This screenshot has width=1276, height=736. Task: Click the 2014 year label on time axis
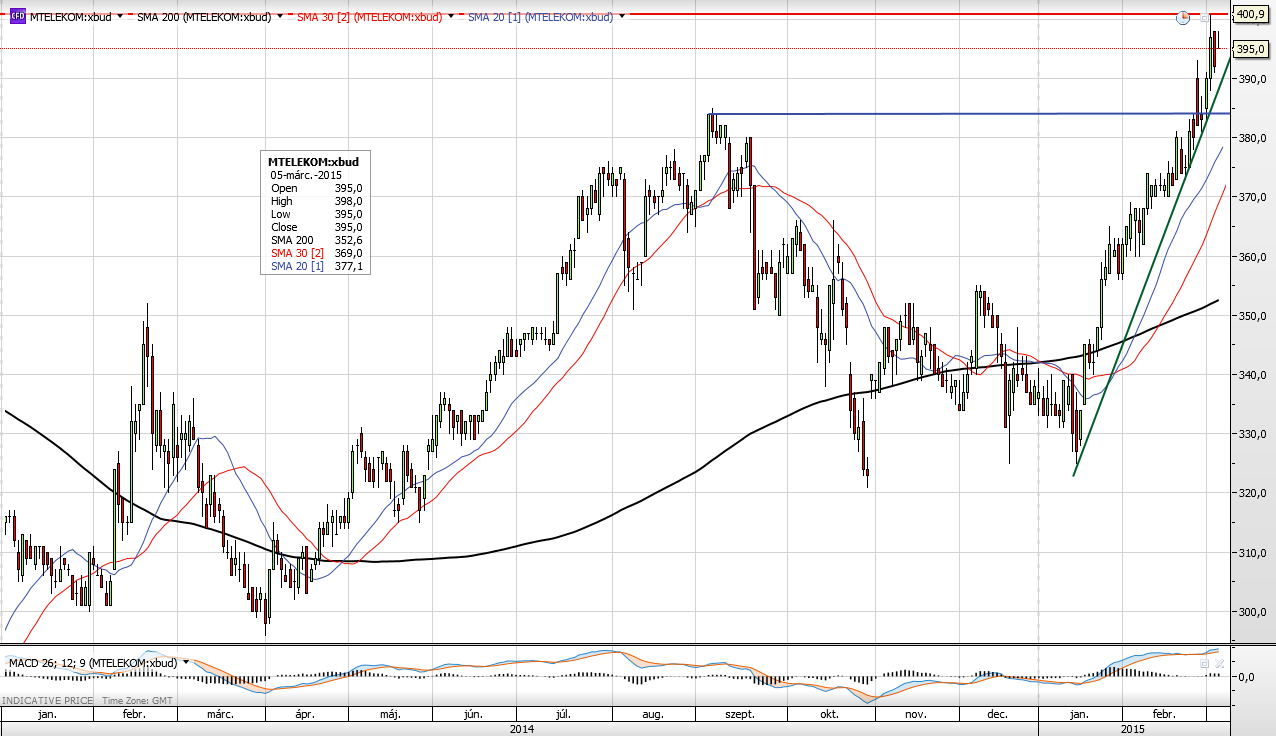(521, 730)
